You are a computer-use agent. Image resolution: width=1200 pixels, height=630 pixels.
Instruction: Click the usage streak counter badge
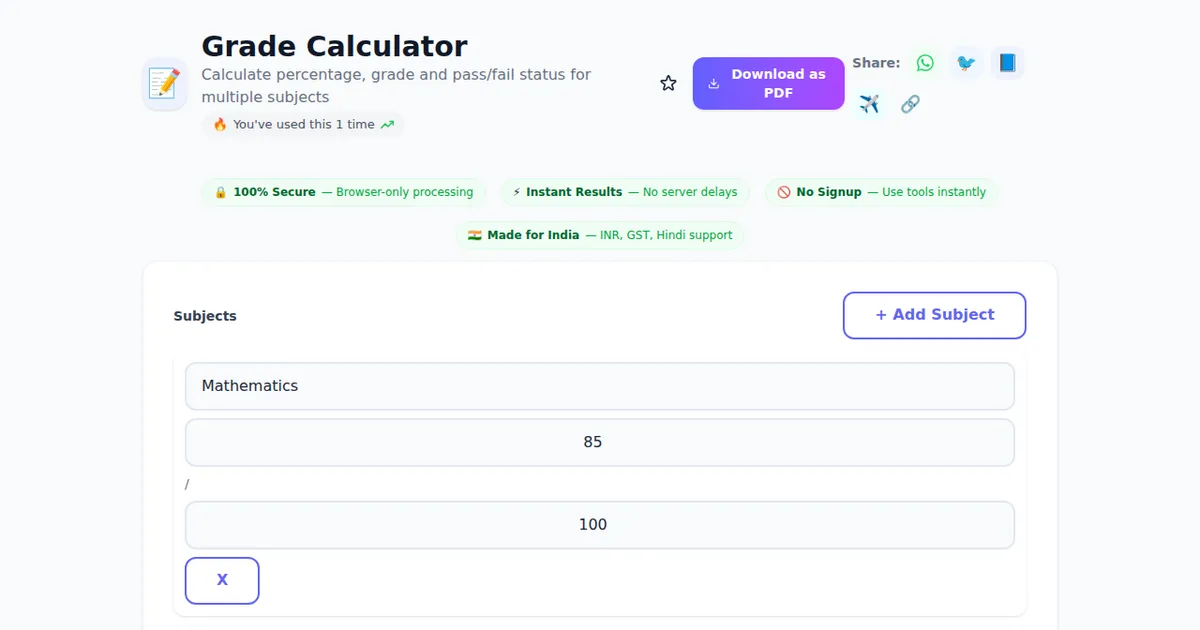(x=303, y=125)
